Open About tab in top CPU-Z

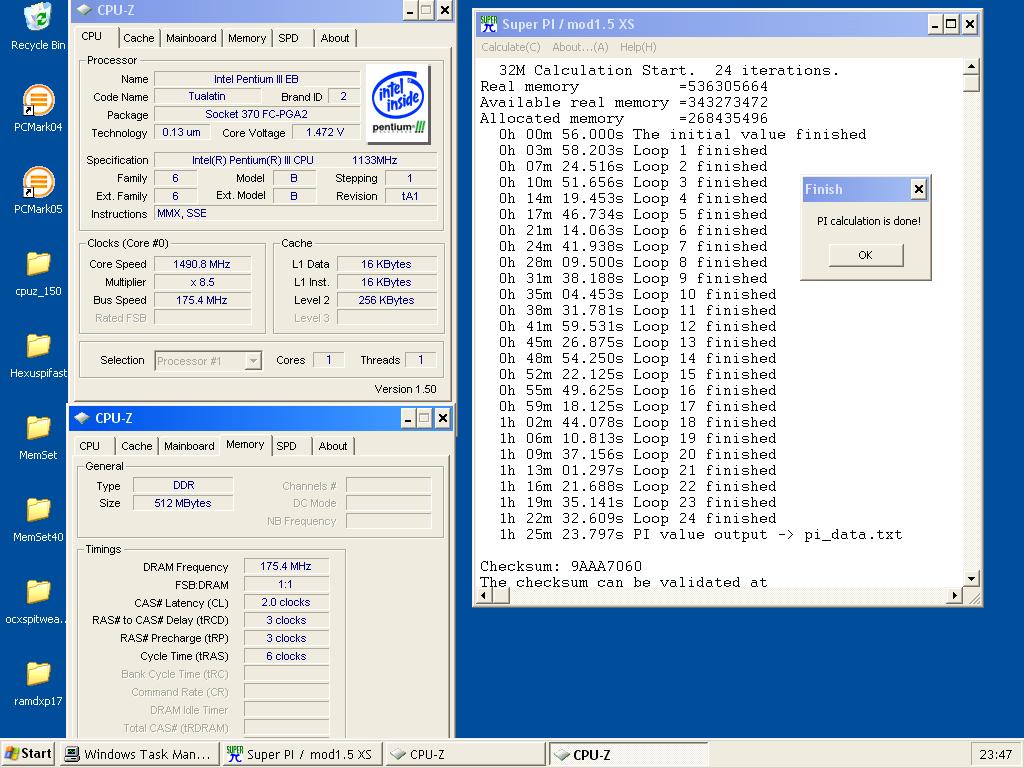(x=334, y=38)
